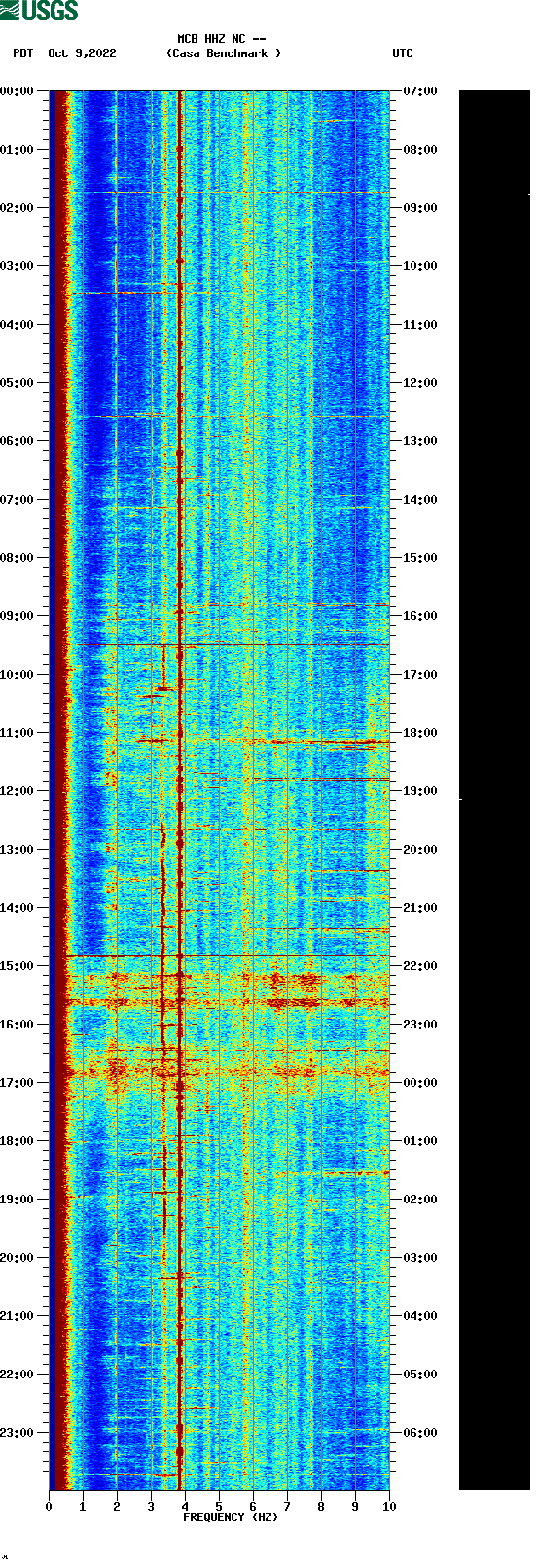Click the black side panel right of the spectrogram
The height and width of the screenshot is (1568, 537).
pyautogui.click(x=494, y=790)
